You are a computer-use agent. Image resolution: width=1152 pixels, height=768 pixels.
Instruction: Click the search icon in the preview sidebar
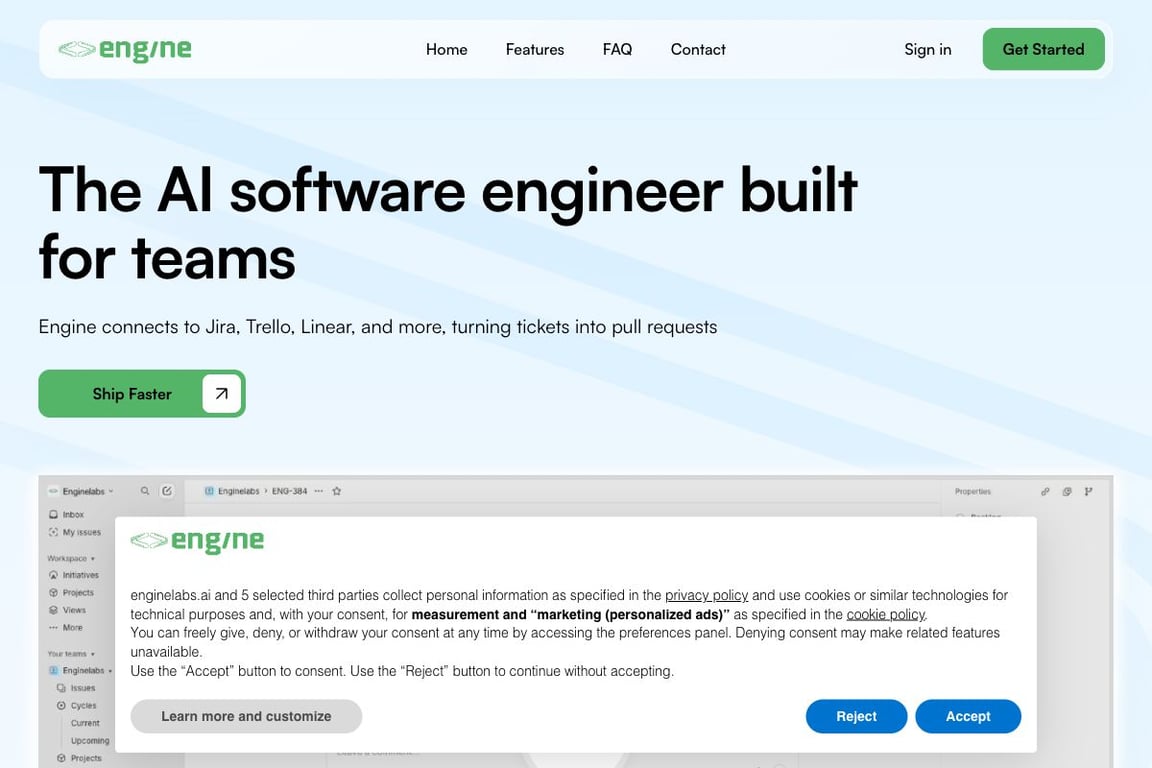click(x=145, y=491)
